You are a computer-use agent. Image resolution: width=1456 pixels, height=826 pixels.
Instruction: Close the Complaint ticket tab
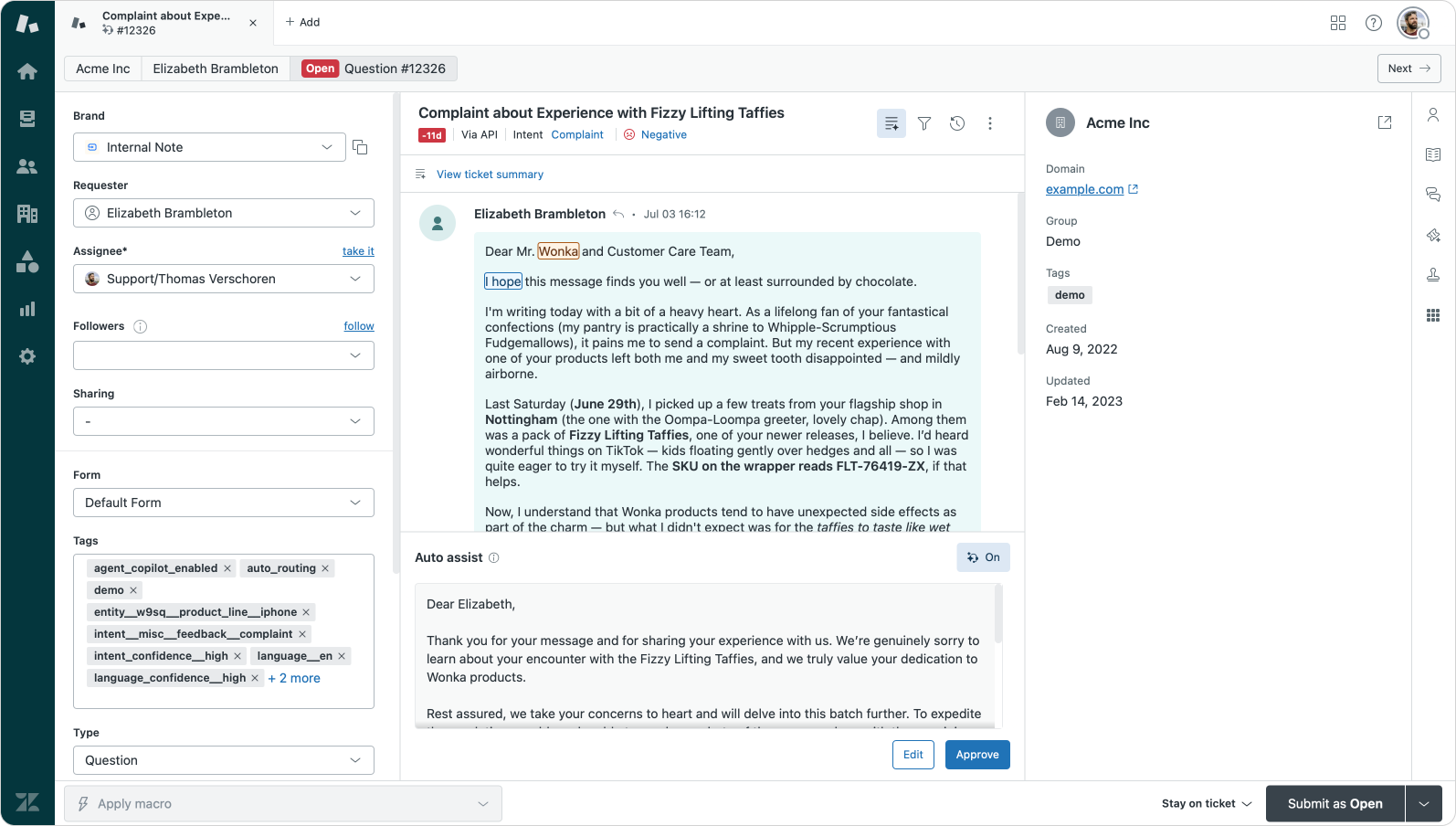[253, 23]
